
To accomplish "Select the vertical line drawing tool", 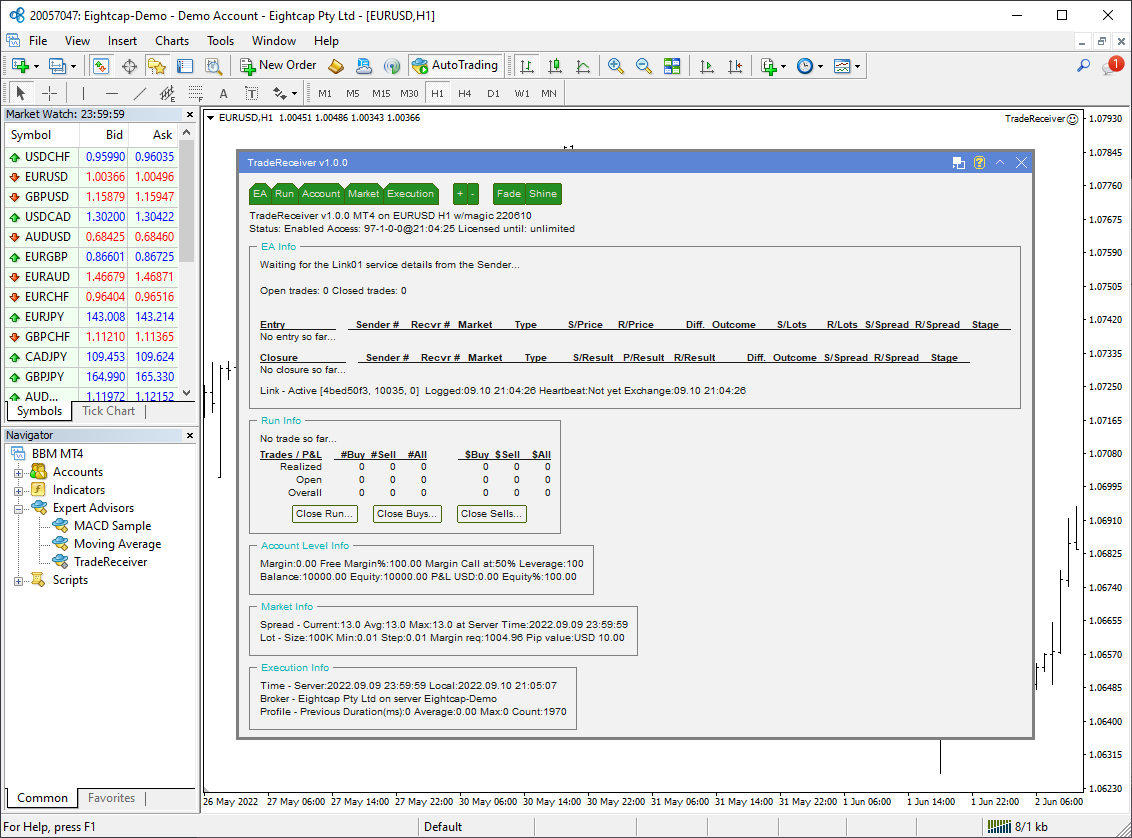I will 84,93.
